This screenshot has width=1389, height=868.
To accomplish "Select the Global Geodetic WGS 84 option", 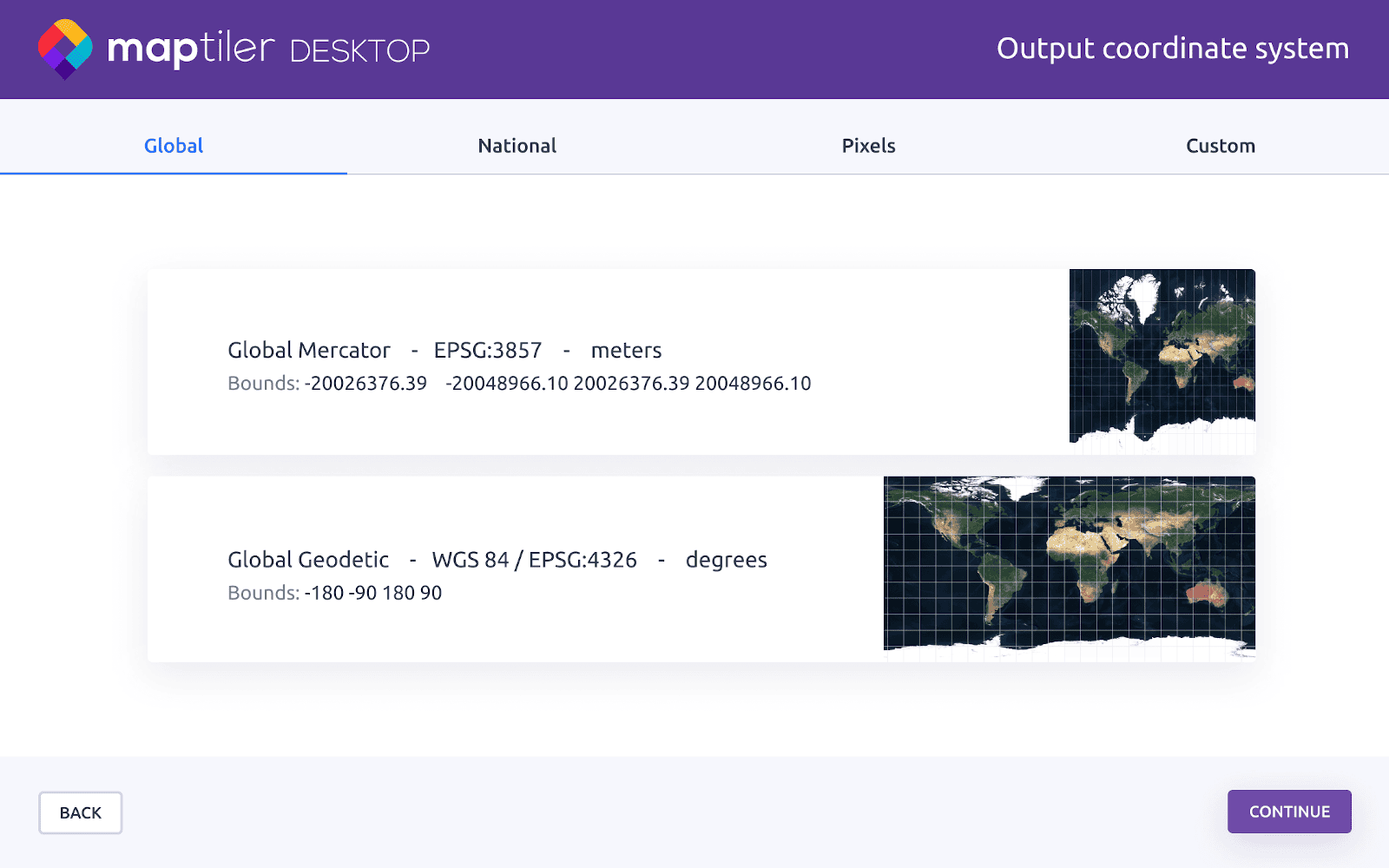I will point(521,569).
